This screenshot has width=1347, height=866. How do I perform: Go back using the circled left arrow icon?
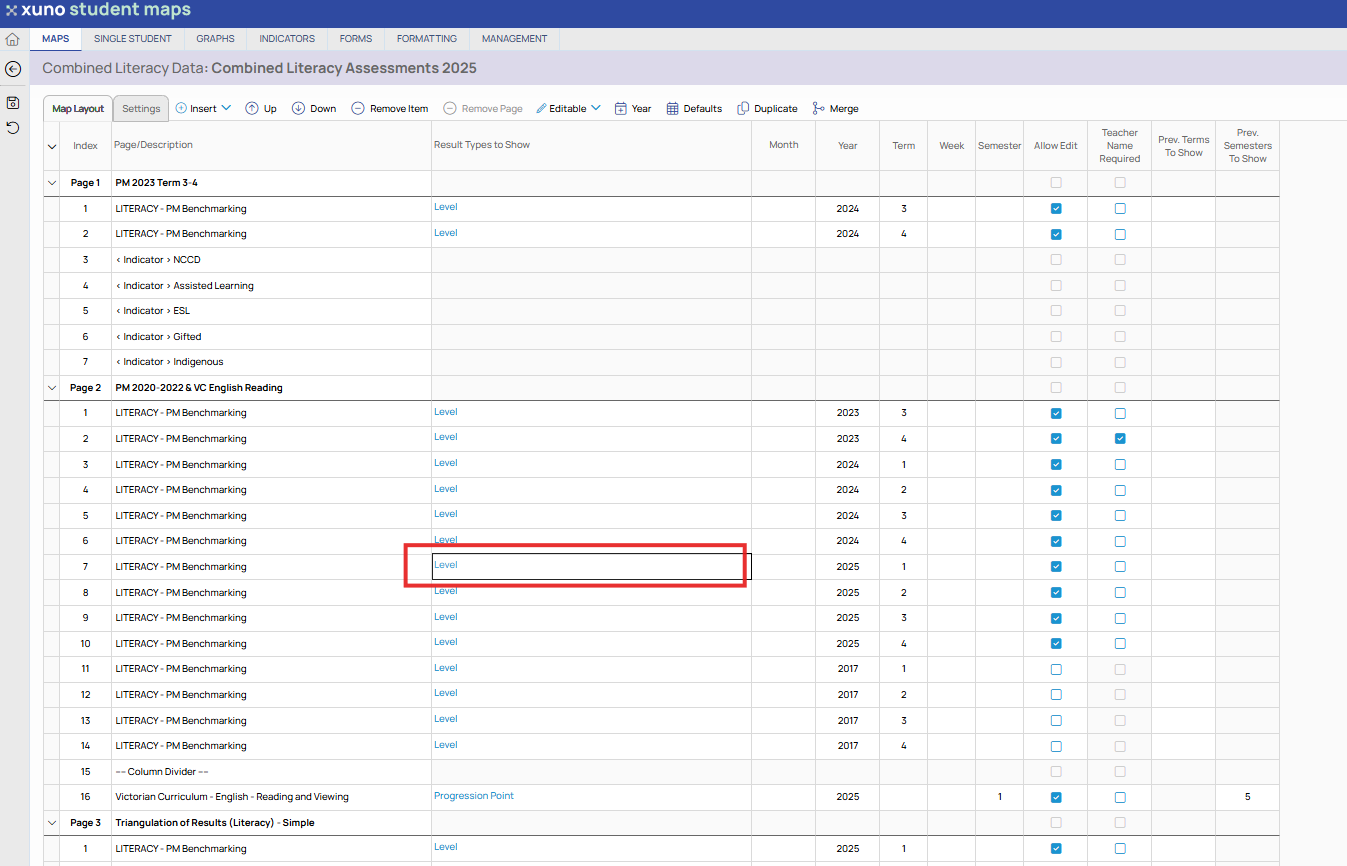pos(13,69)
